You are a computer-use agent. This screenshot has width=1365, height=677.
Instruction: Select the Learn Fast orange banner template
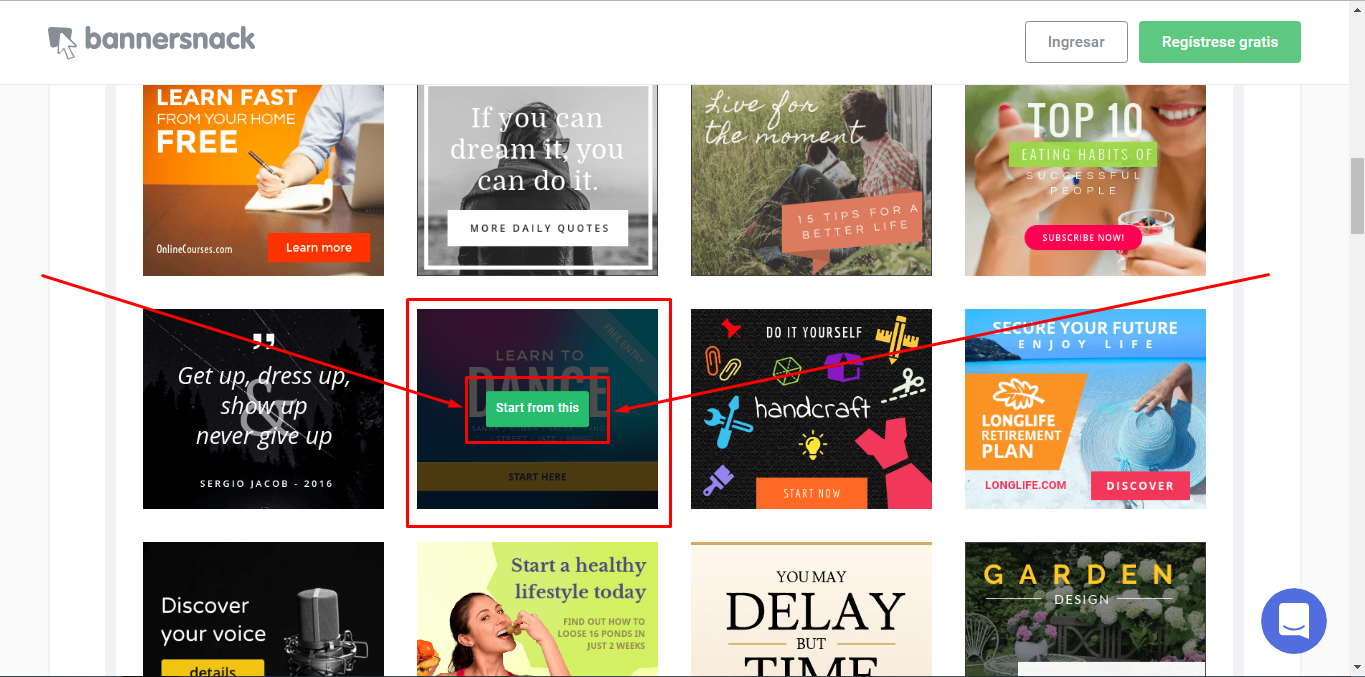263,180
